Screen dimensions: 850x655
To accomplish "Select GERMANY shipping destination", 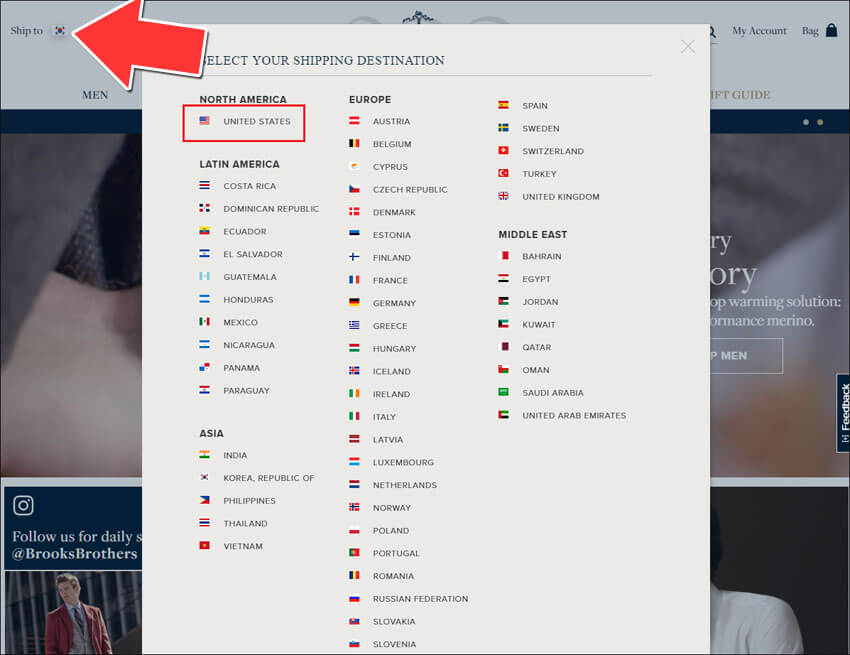I will [x=394, y=304].
